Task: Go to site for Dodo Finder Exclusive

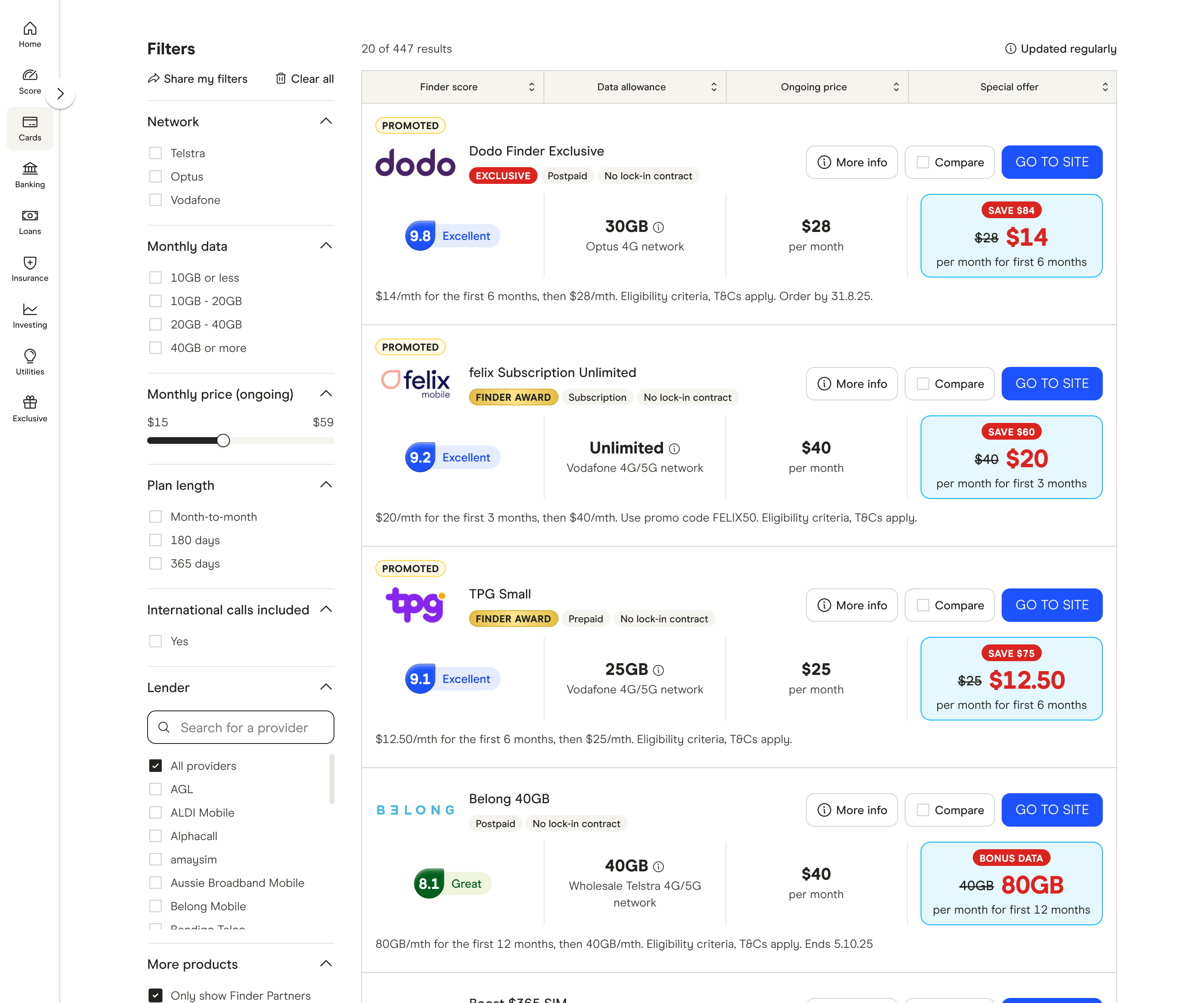Action: point(1052,162)
